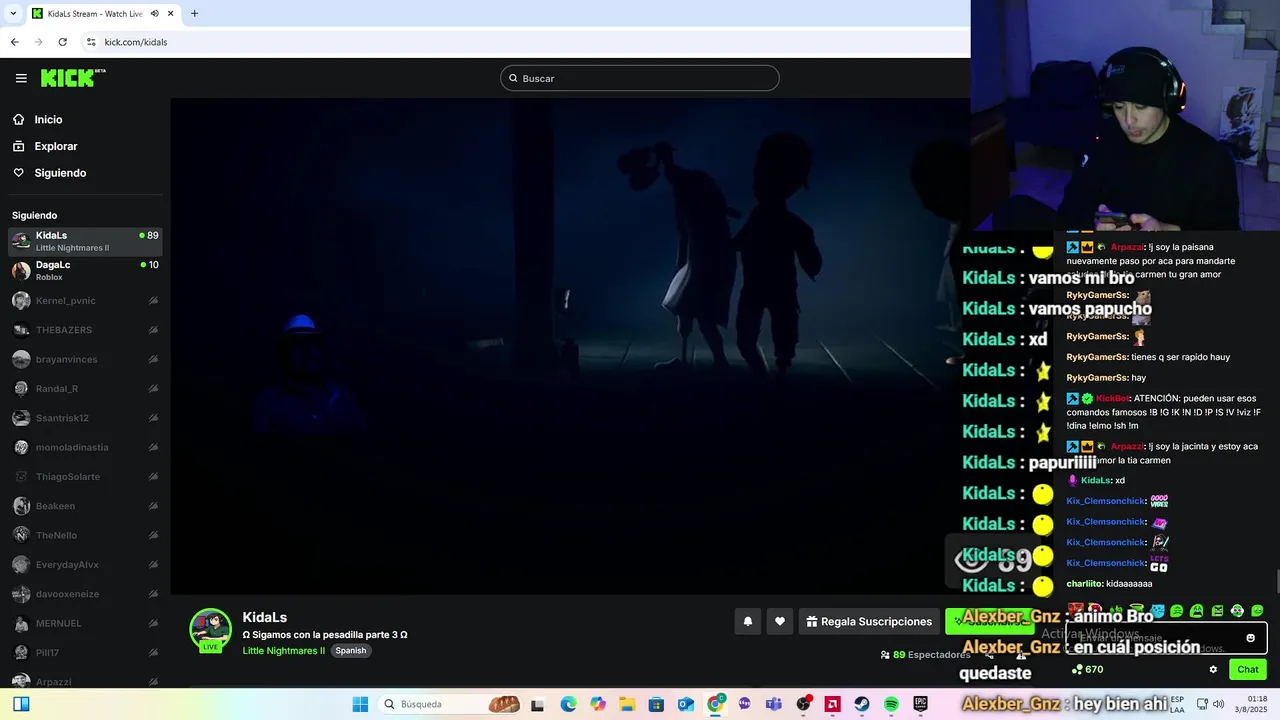Image resolution: width=1280 pixels, height=720 pixels.
Task: Open Google Chrome from taskbar
Action: [x=715, y=704]
